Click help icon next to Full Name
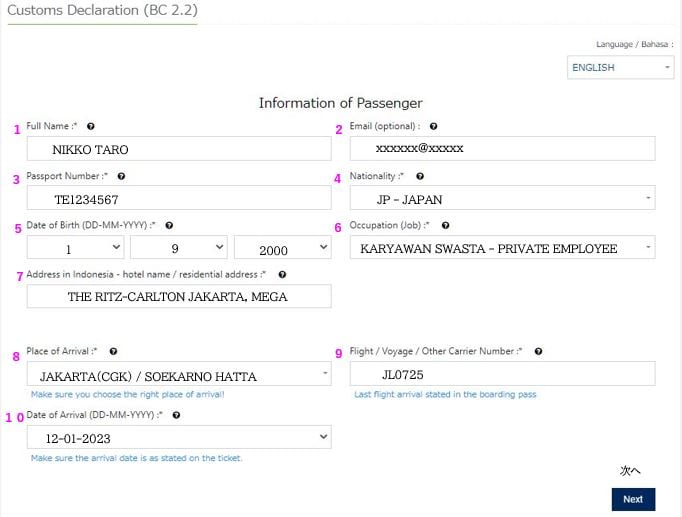The height and width of the screenshot is (517, 682). [x=91, y=127]
